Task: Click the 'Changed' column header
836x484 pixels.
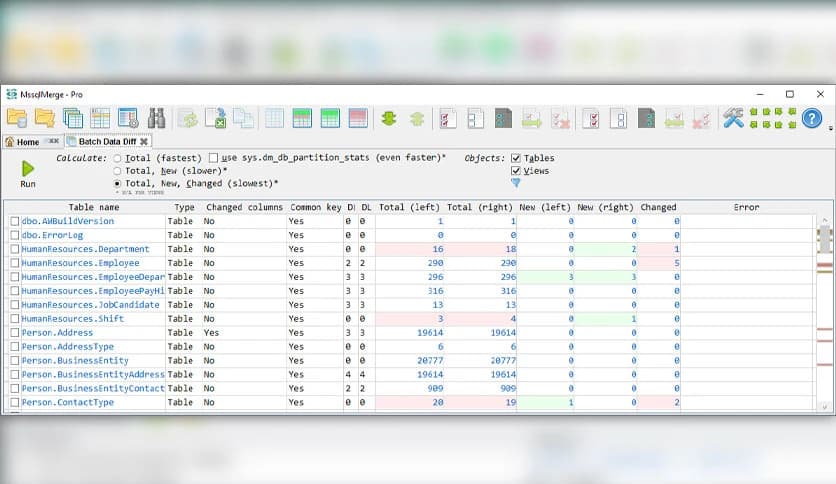Action: click(658, 207)
